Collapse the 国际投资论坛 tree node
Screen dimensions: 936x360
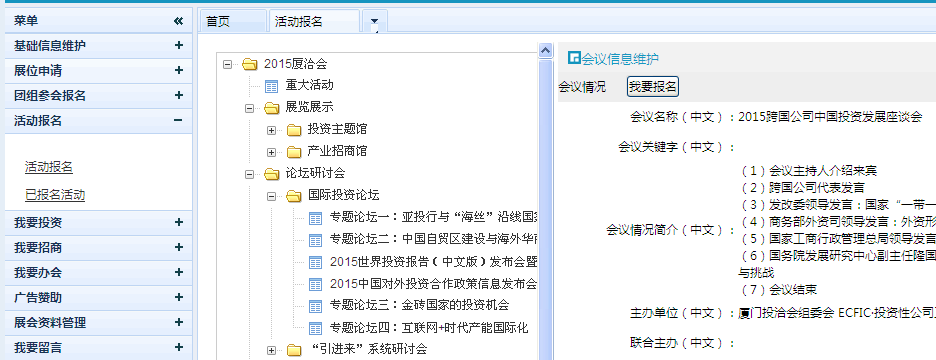pyautogui.click(x=272, y=195)
